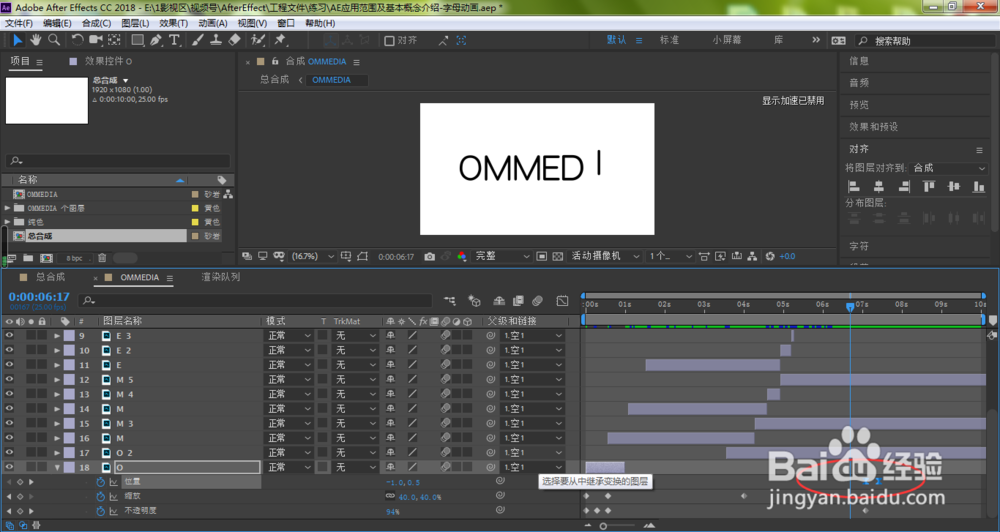Expand the 纯色 folder in project
Viewport: 1000px width, 532px height.
8,222
